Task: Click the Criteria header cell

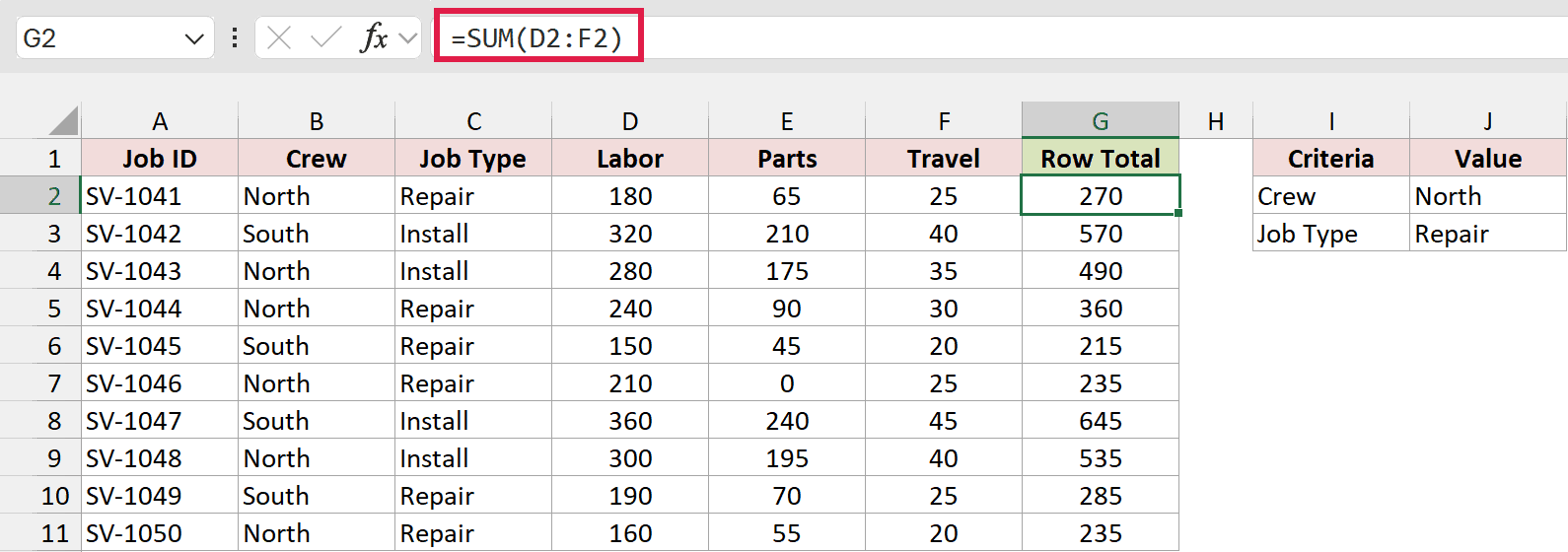Action: 1331,158
